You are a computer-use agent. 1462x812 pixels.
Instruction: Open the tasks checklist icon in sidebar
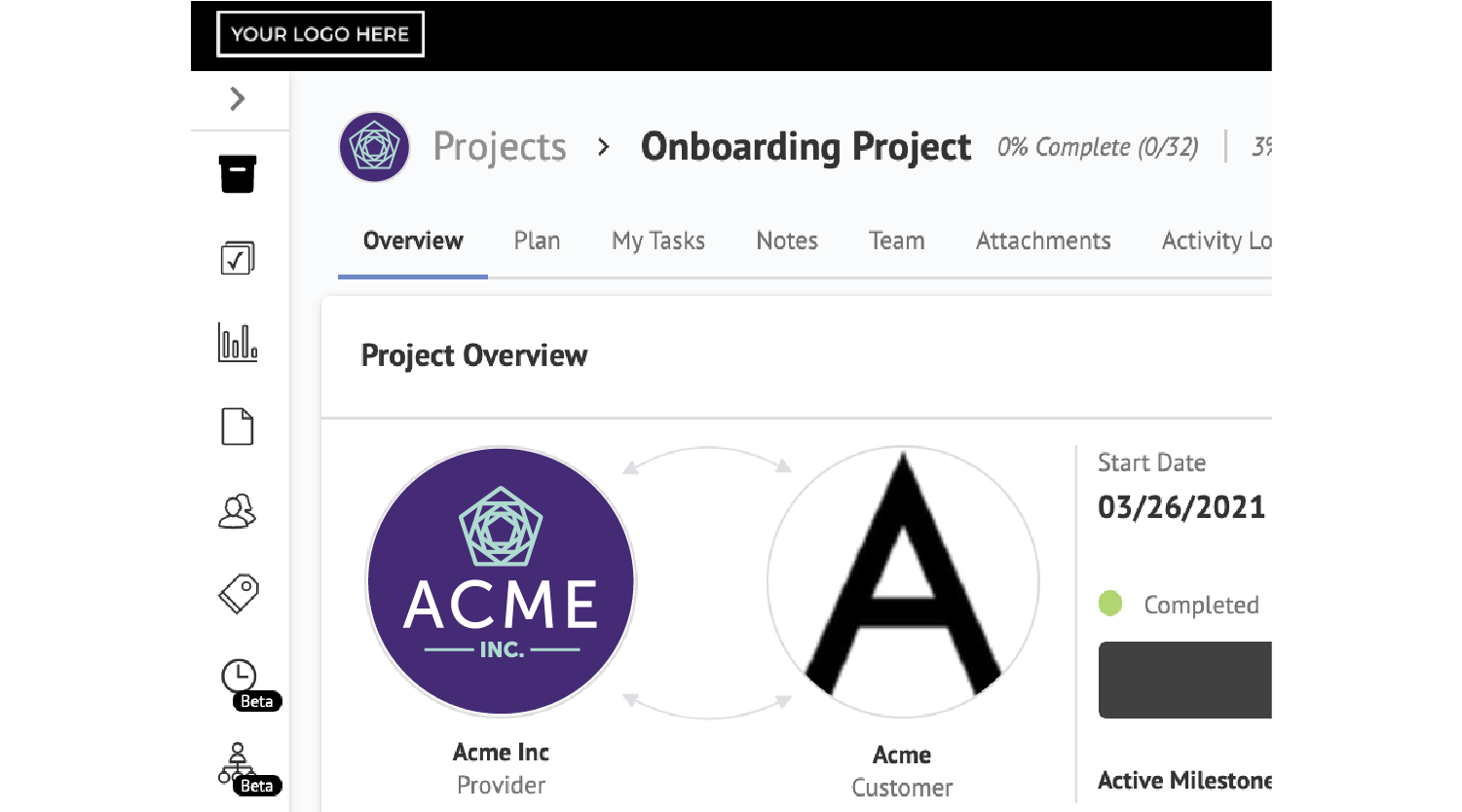(238, 258)
